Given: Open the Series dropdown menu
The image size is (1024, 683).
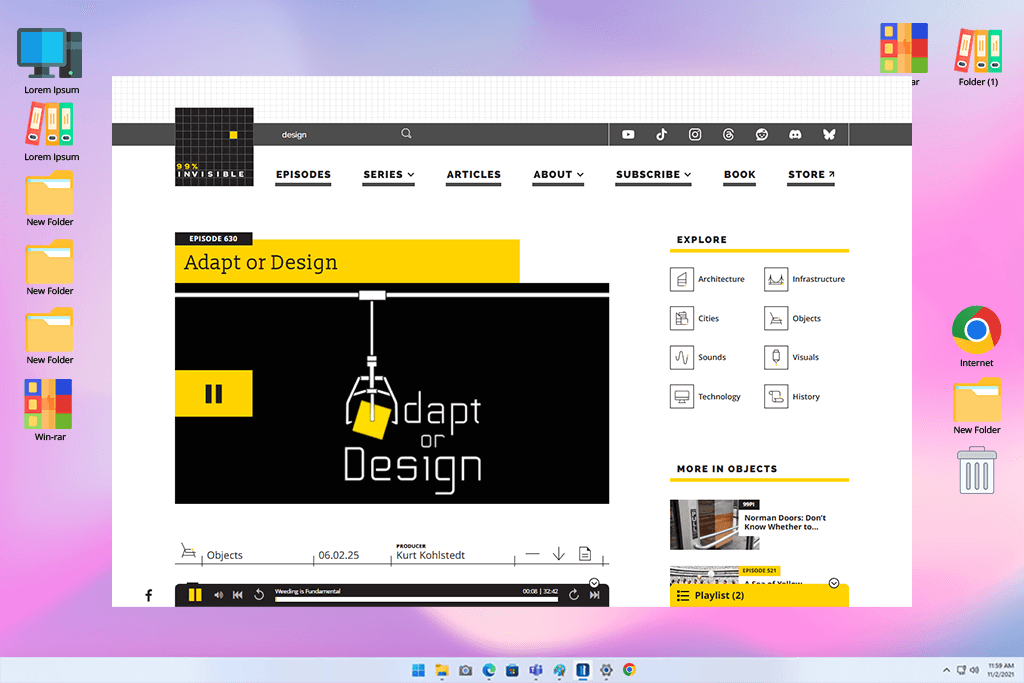Looking at the screenshot, I should (389, 174).
